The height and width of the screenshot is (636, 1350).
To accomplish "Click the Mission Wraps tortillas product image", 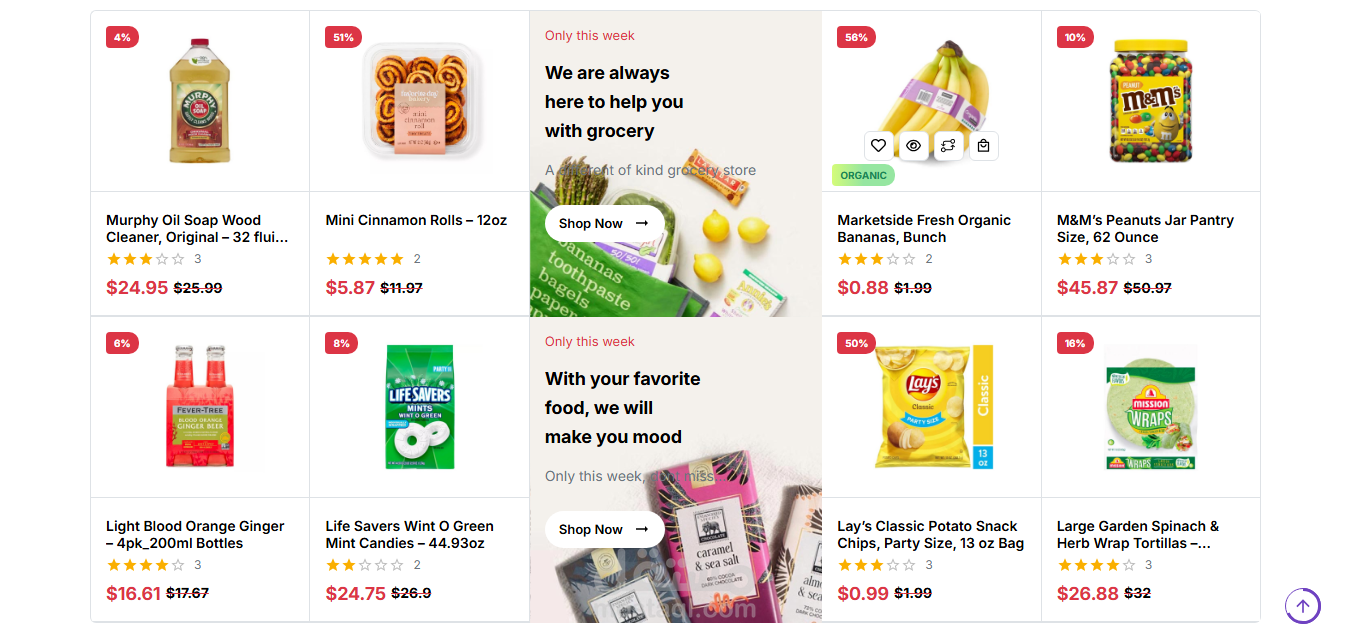I will (x=1151, y=407).
